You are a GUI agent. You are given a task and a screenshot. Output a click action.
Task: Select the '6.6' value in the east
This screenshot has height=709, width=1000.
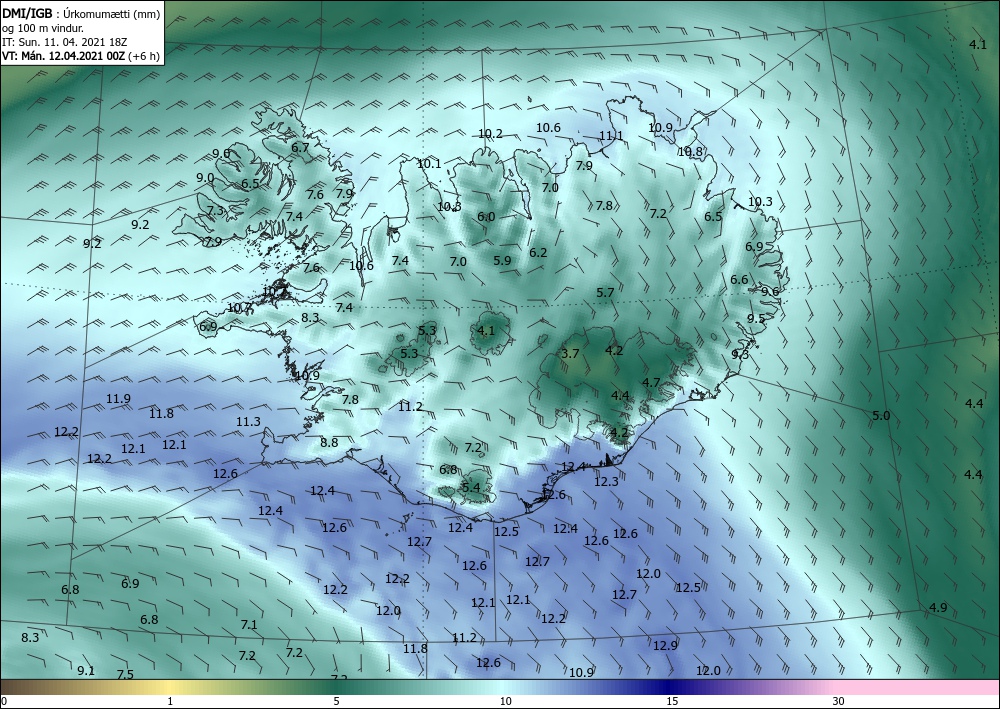coord(739,279)
